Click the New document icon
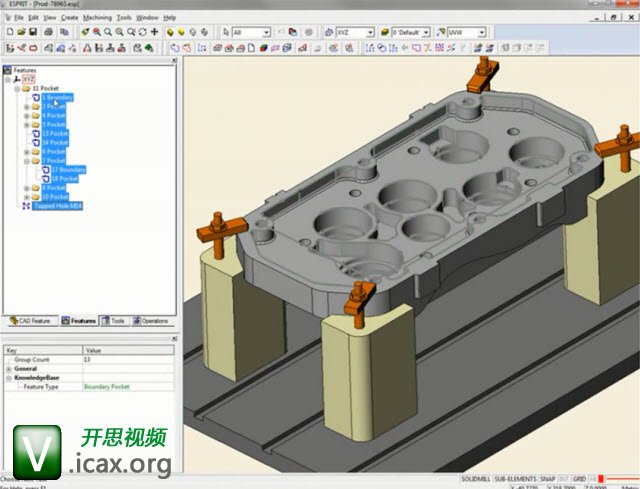 tap(10, 32)
